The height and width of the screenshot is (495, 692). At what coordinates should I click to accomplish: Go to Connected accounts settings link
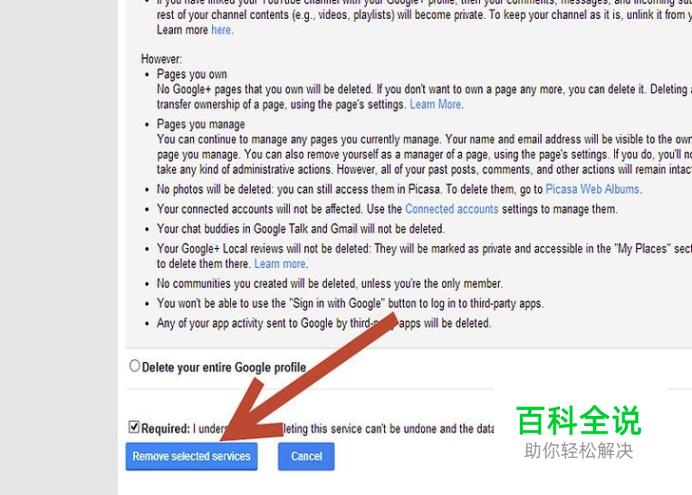[451, 209]
